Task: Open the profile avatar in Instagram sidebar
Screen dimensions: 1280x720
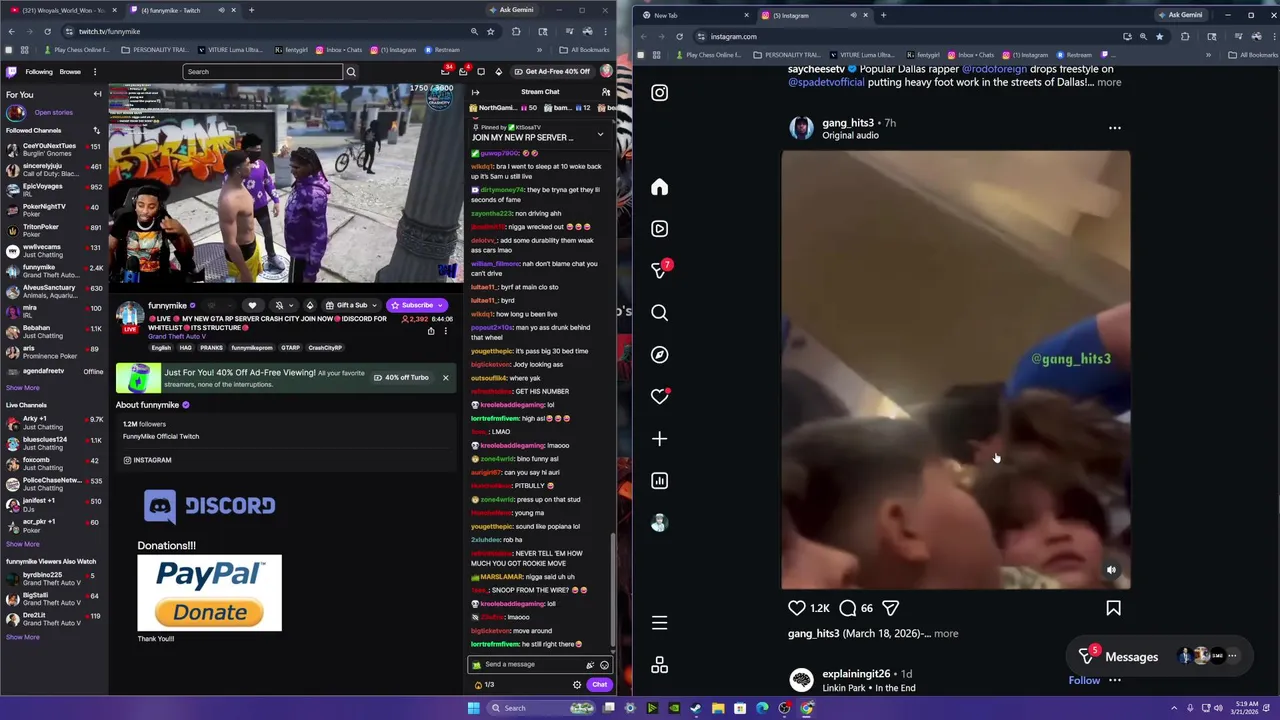Action: 659,523
